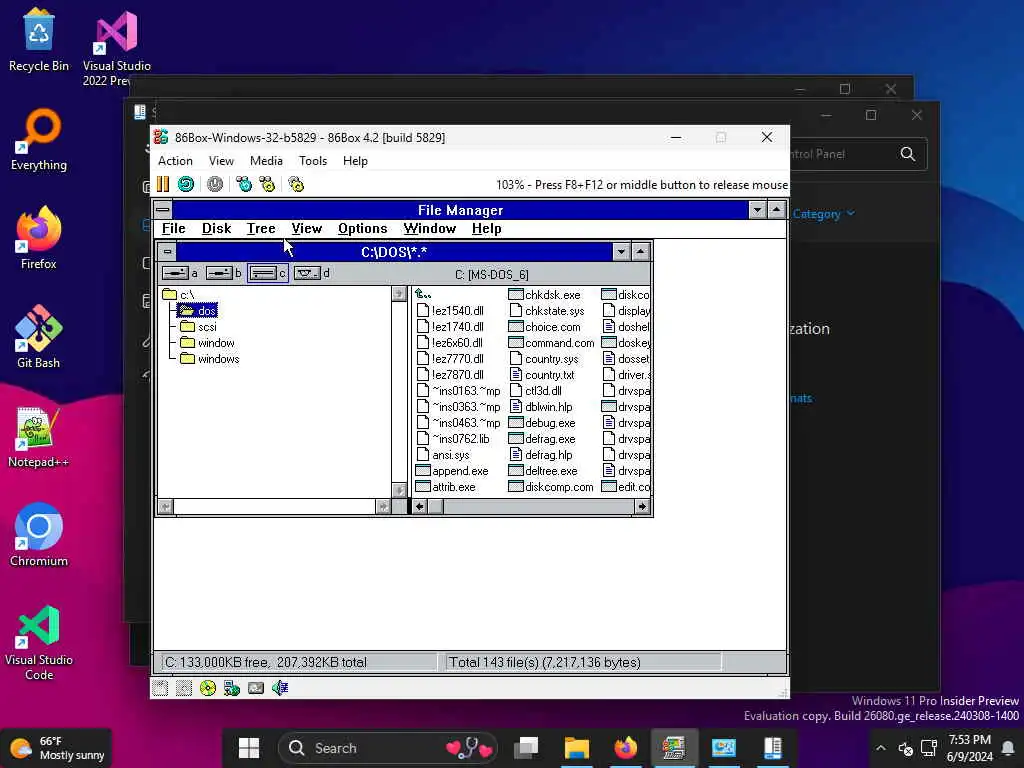Select the scsi folder in tree
1024x768 pixels.
199,327
